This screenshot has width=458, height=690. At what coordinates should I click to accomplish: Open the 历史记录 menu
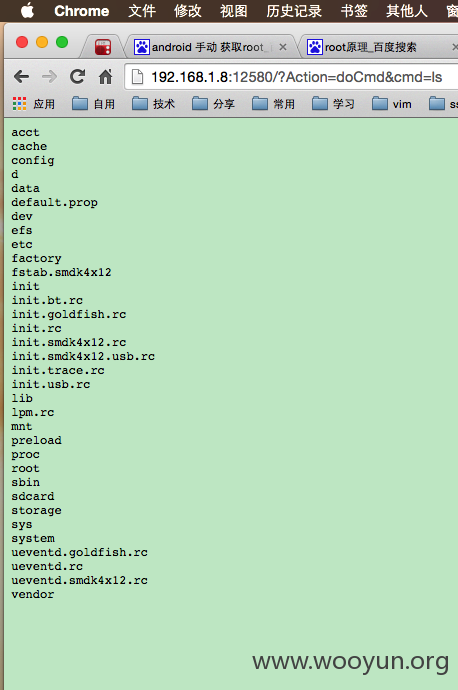[x=294, y=11]
